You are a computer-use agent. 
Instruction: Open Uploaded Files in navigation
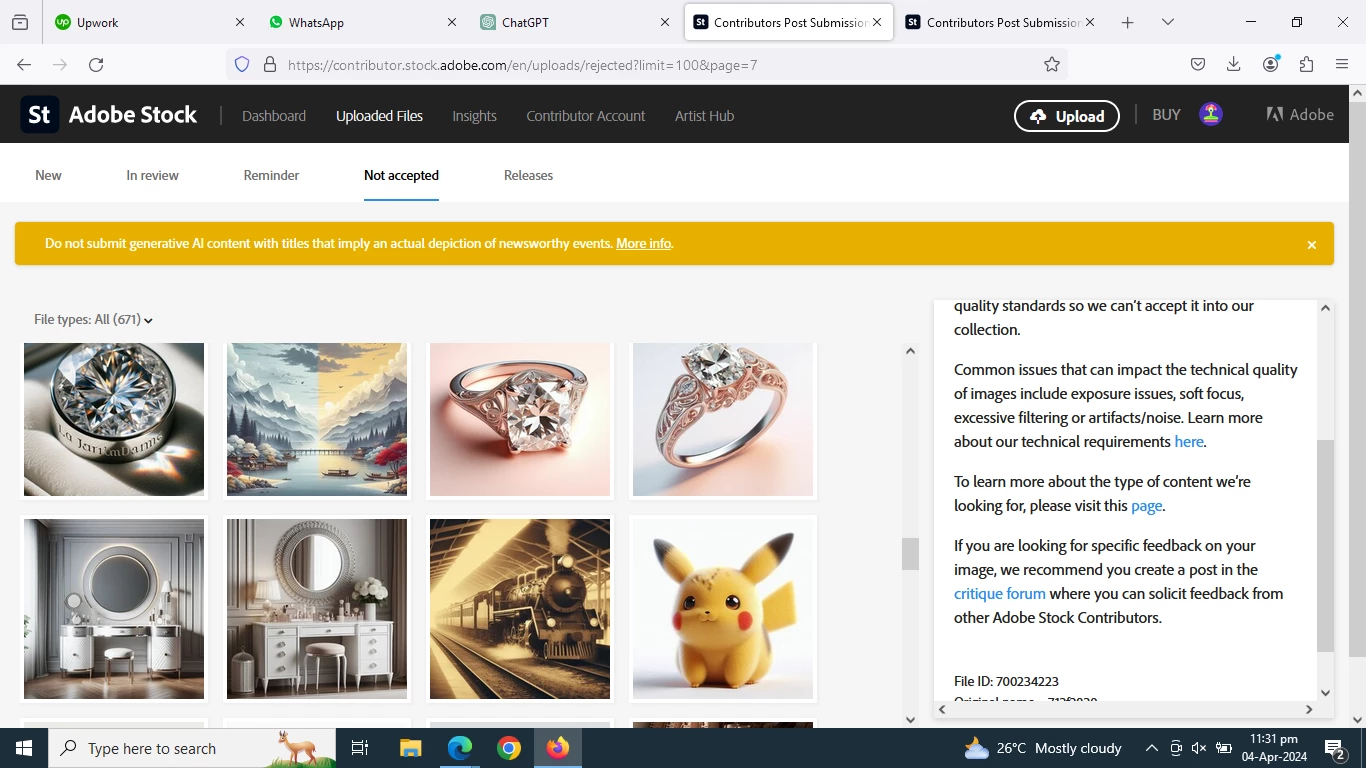point(379,116)
